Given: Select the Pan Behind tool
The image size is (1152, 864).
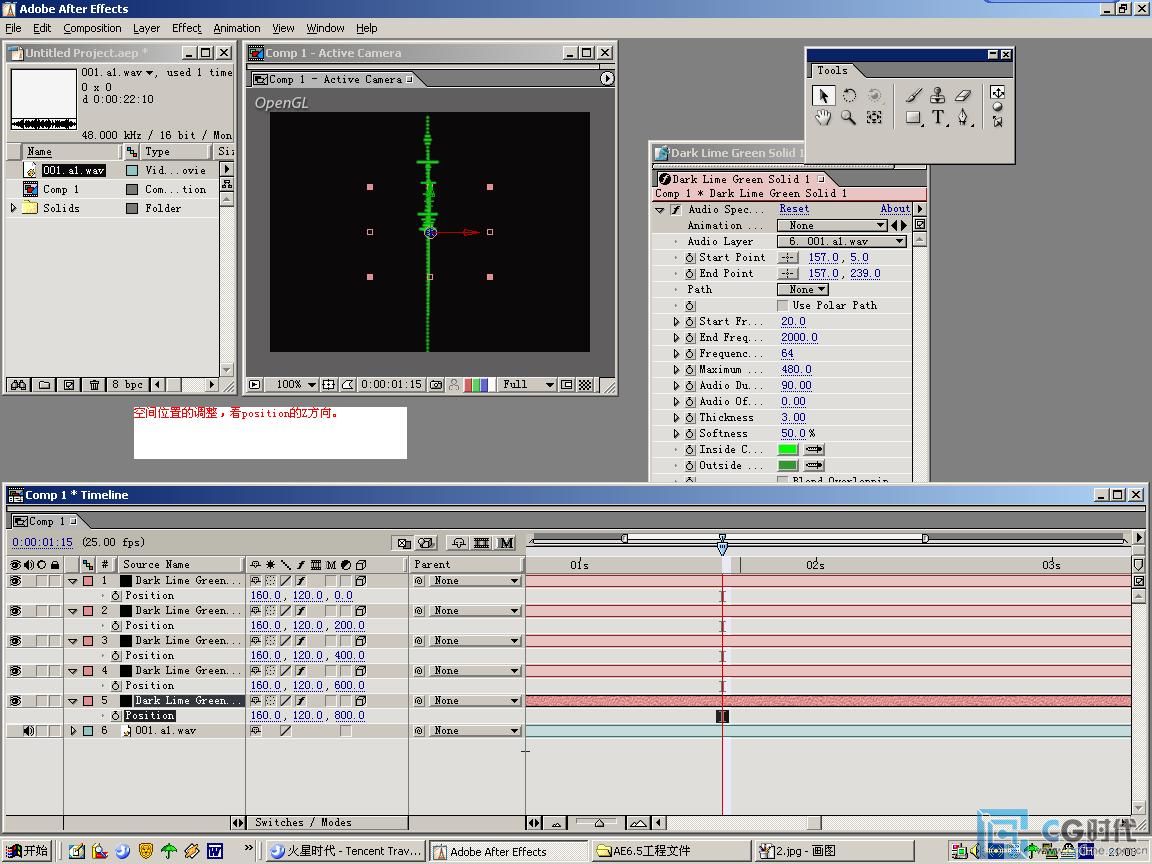Looking at the screenshot, I should (874, 118).
